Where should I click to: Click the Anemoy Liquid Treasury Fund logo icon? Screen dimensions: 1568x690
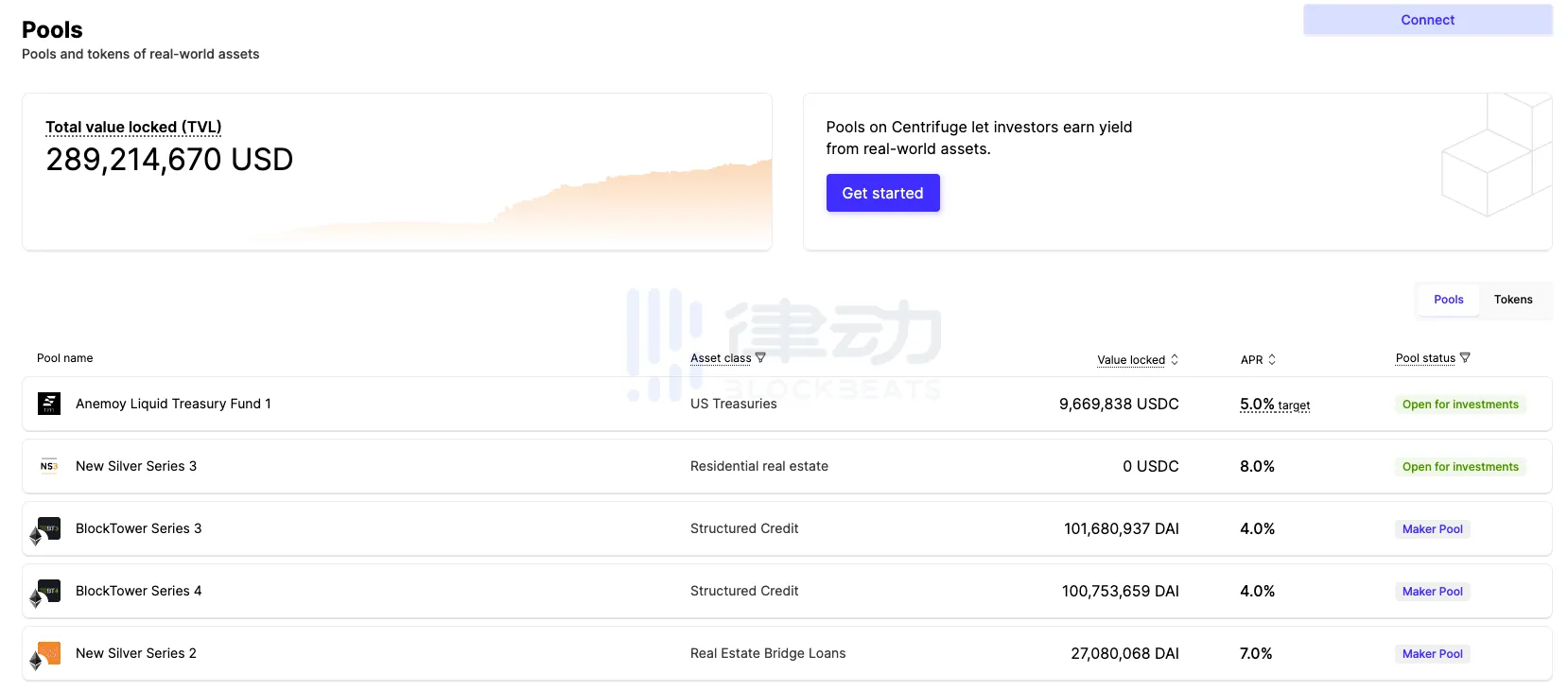[49, 404]
